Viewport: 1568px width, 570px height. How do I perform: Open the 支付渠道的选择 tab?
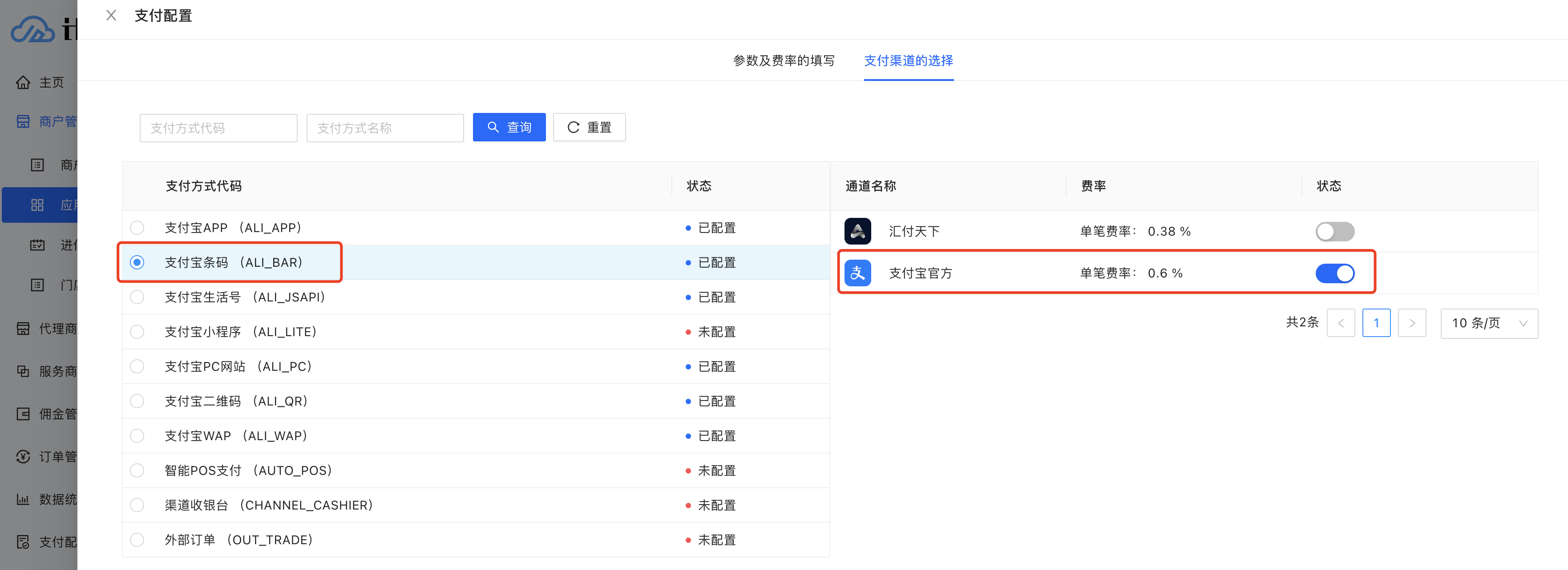(x=908, y=60)
